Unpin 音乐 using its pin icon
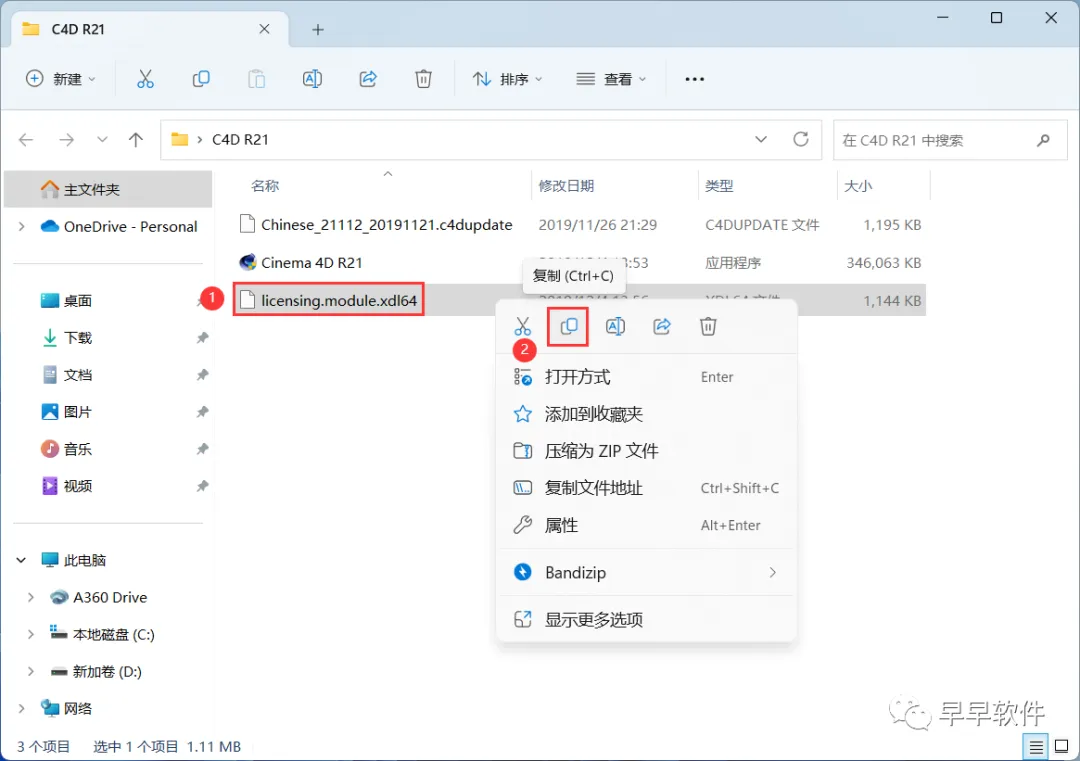 pyautogui.click(x=202, y=449)
